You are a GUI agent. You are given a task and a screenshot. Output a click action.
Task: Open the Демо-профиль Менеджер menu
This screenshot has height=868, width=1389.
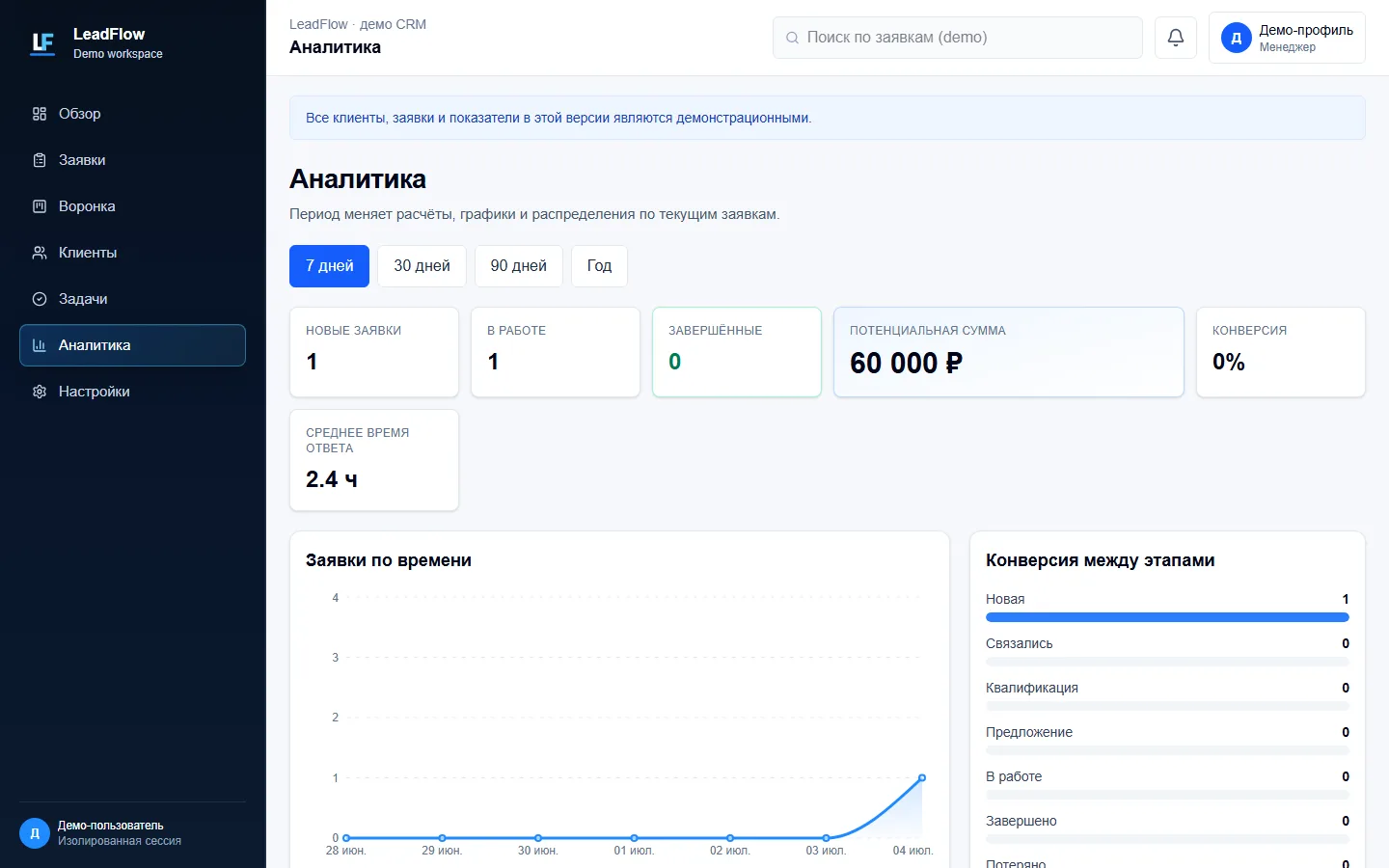[1287, 38]
